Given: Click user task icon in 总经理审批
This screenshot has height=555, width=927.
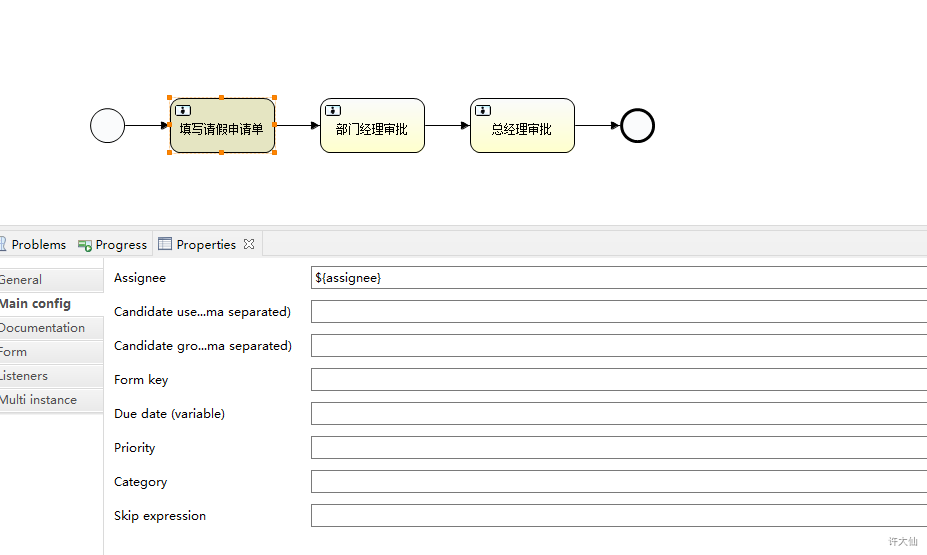Looking at the screenshot, I should 483,110.
